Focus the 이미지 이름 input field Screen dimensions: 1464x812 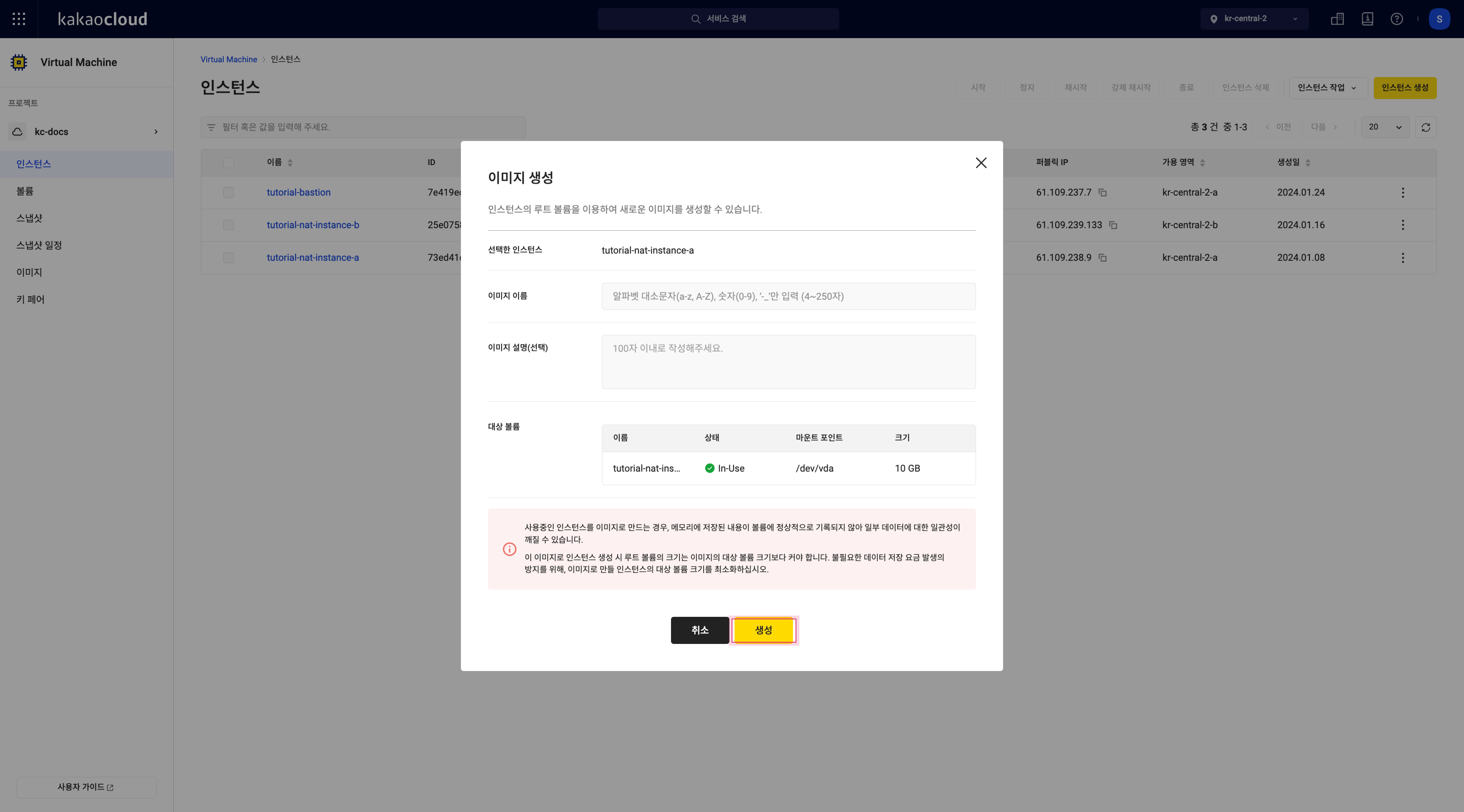point(788,296)
